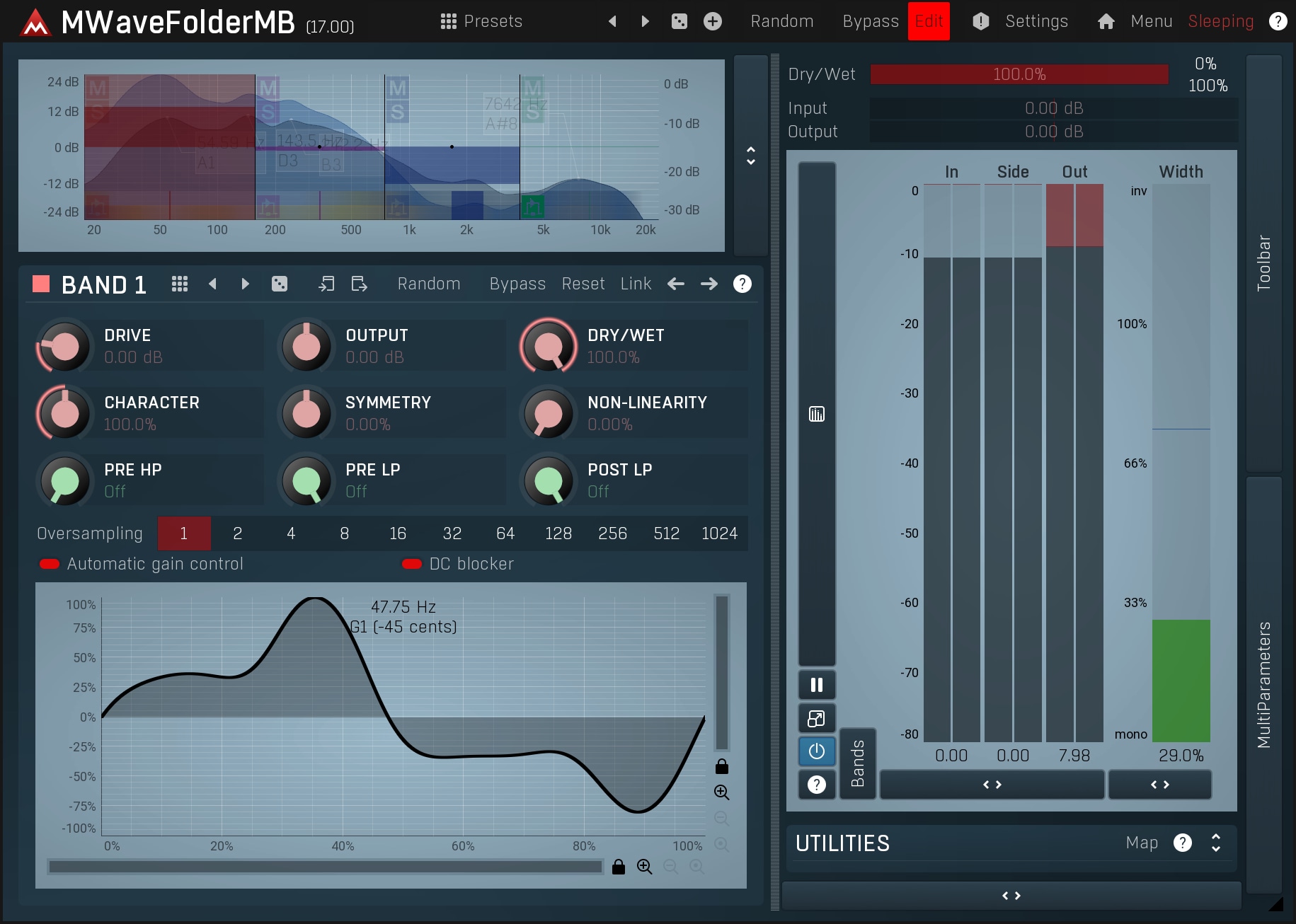Viewport: 1296px width, 924px height.
Task: Click the Band 1 Reset button
Action: pyautogui.click(x=583, y=284)
